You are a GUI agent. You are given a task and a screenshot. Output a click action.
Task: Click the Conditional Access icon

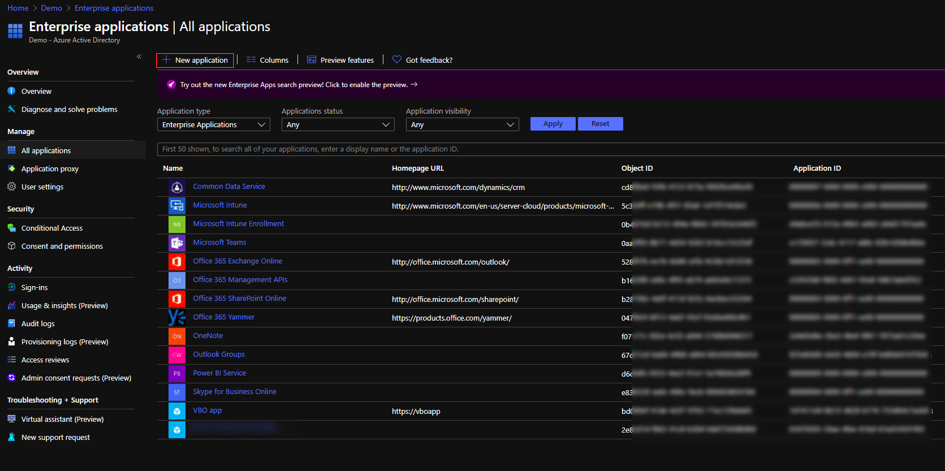[11, 228]
